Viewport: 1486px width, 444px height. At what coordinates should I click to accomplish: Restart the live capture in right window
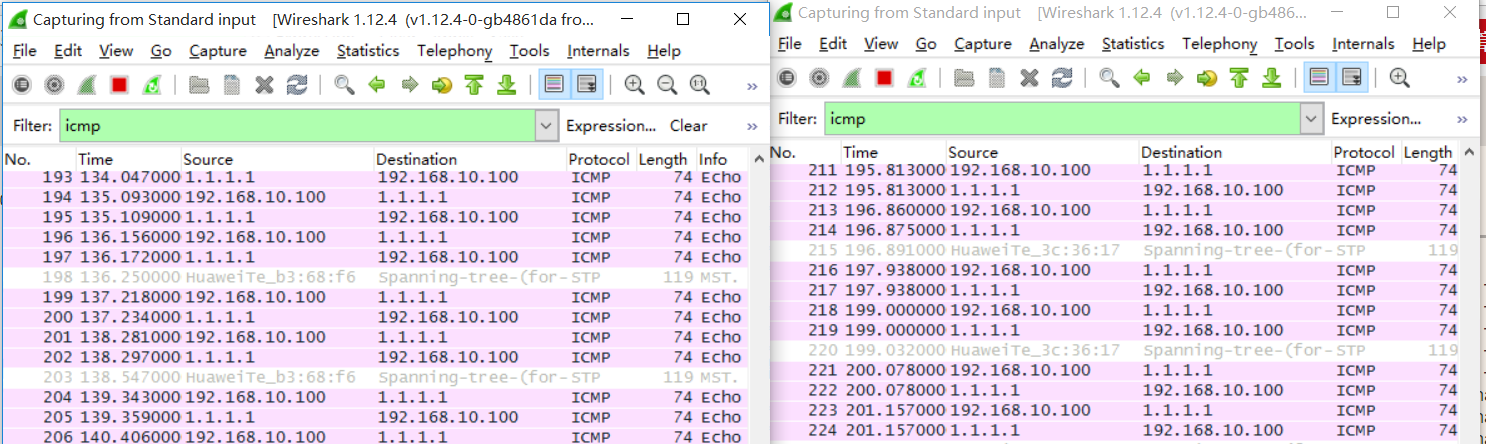click(916, 78)
